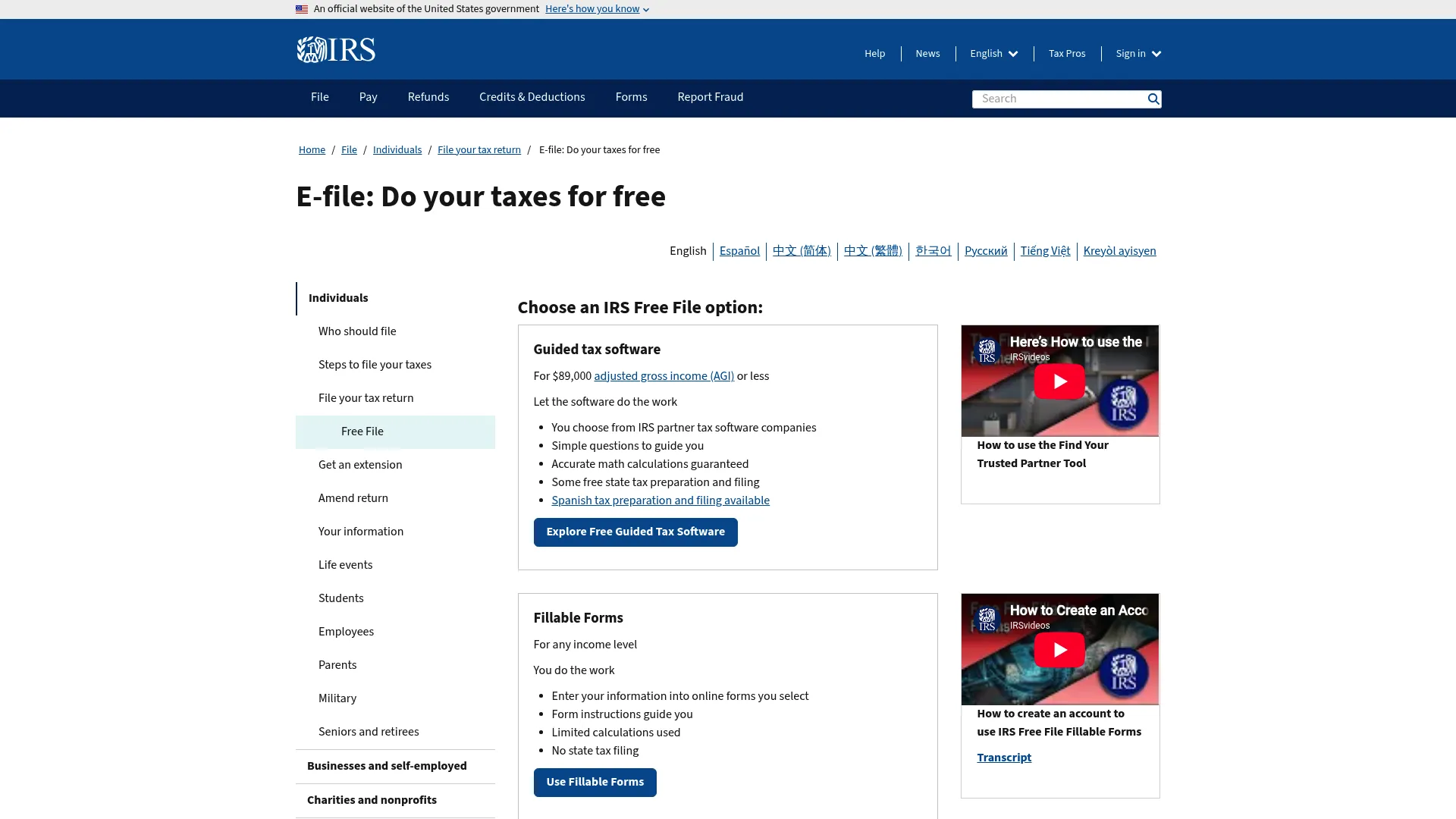Open the English language dropdown

[994, 54]
